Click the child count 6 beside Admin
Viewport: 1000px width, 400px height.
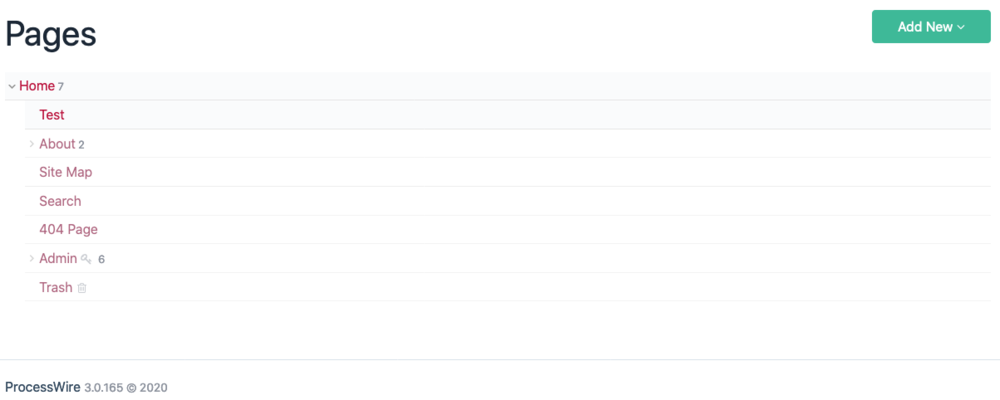click(101, 260)
